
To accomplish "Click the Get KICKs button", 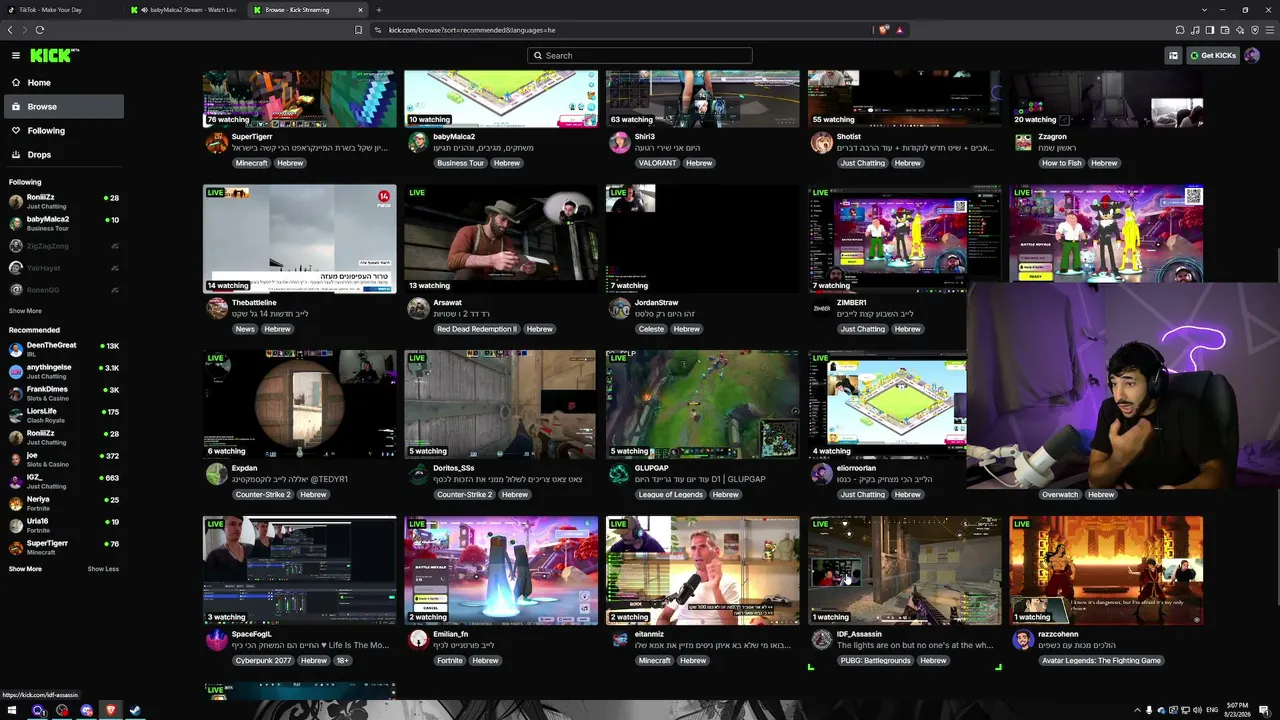I will tap(1213, 56).
